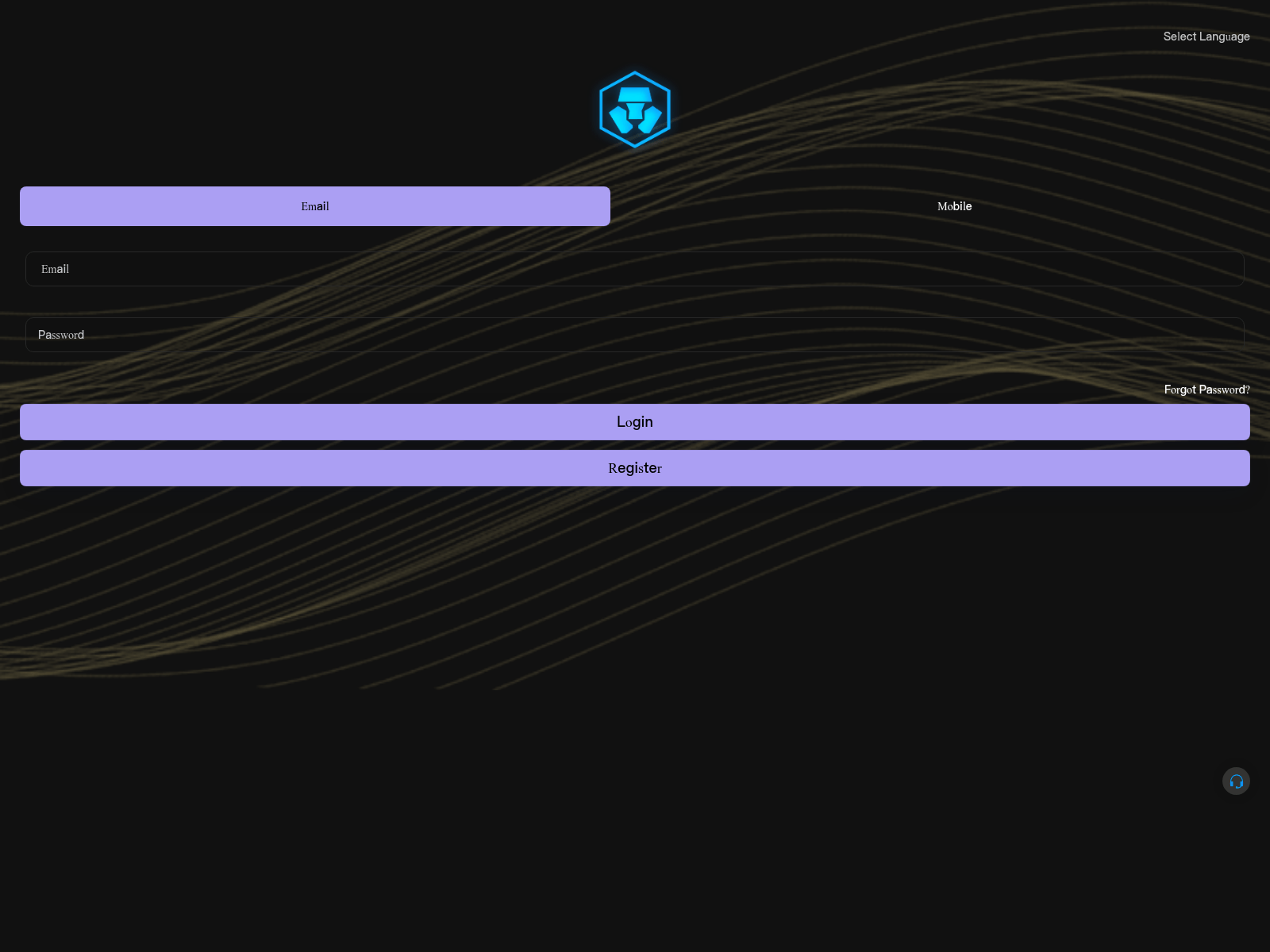Open the Forgot Password link
Screen dimensions: 1270x952
click(x=1206, y=390)
